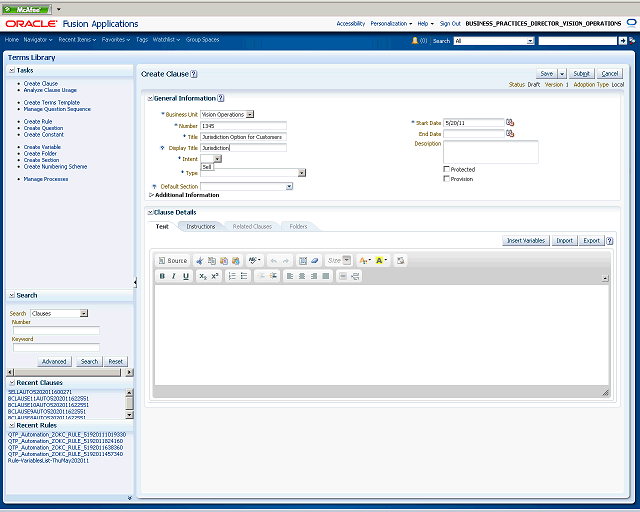Click the Sign Out link
The width and height of the screenshot is (640, 512).
[450, 24]
